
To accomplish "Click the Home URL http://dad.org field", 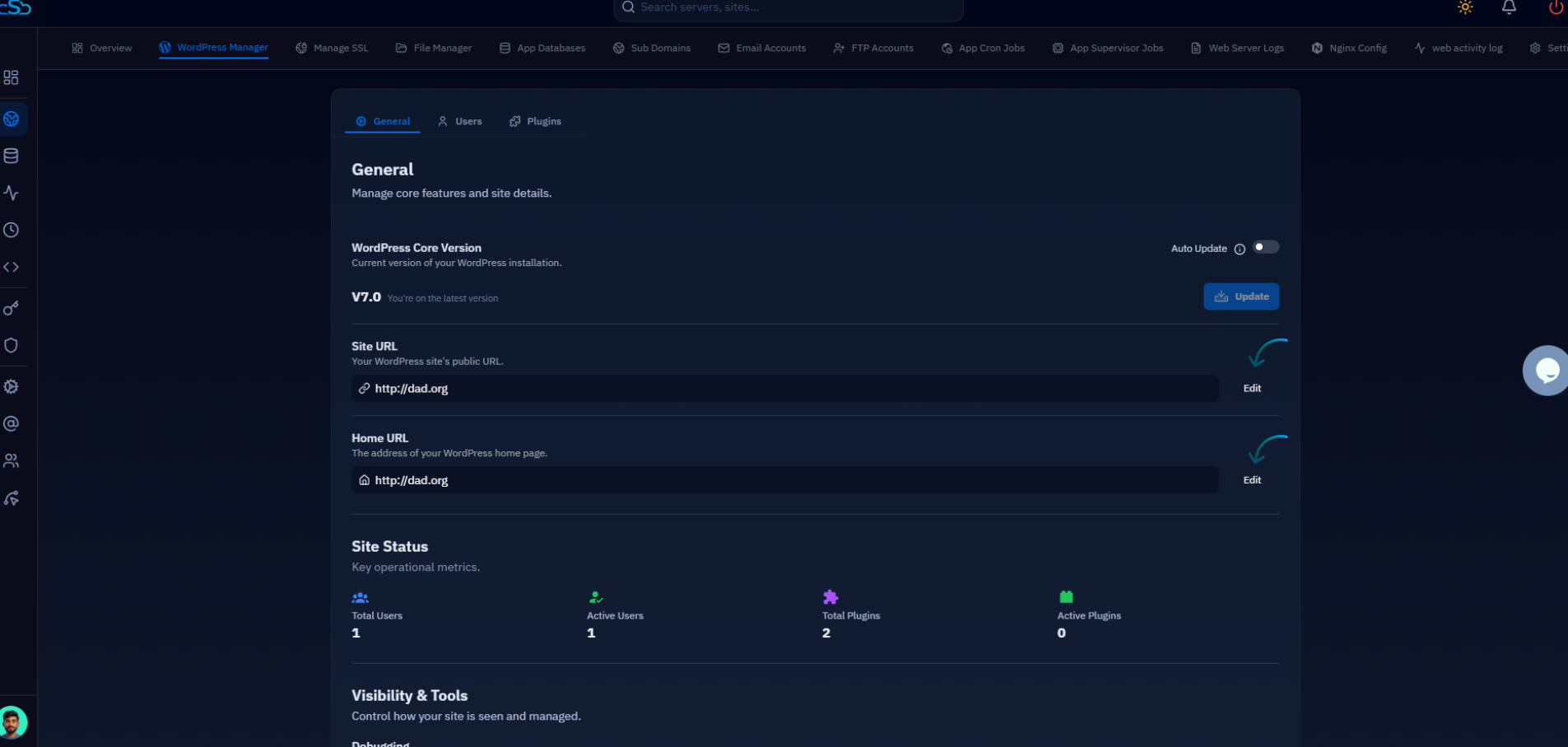I will [784, 480].
